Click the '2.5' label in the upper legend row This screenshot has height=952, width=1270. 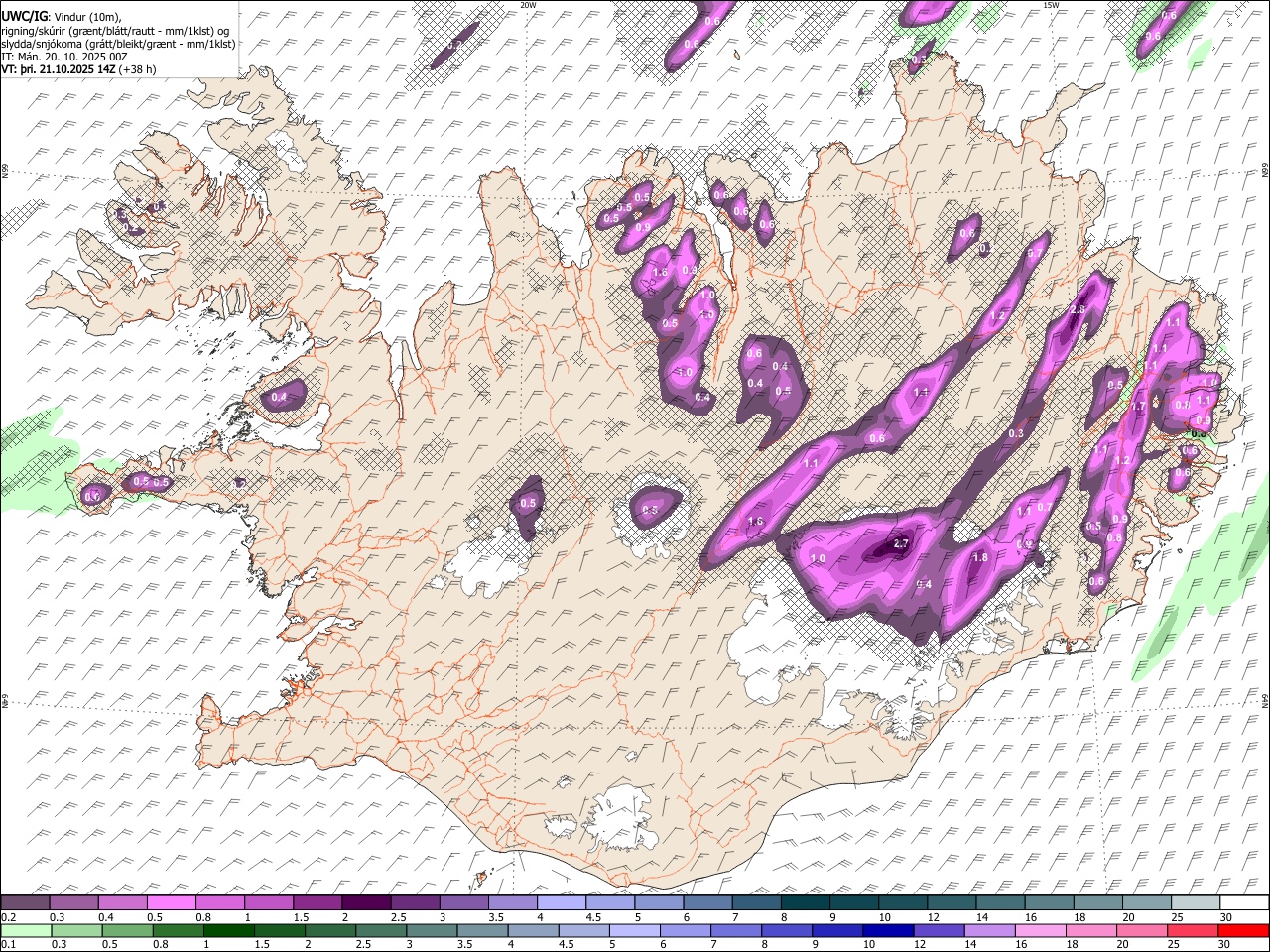click(x=398, y=917)
